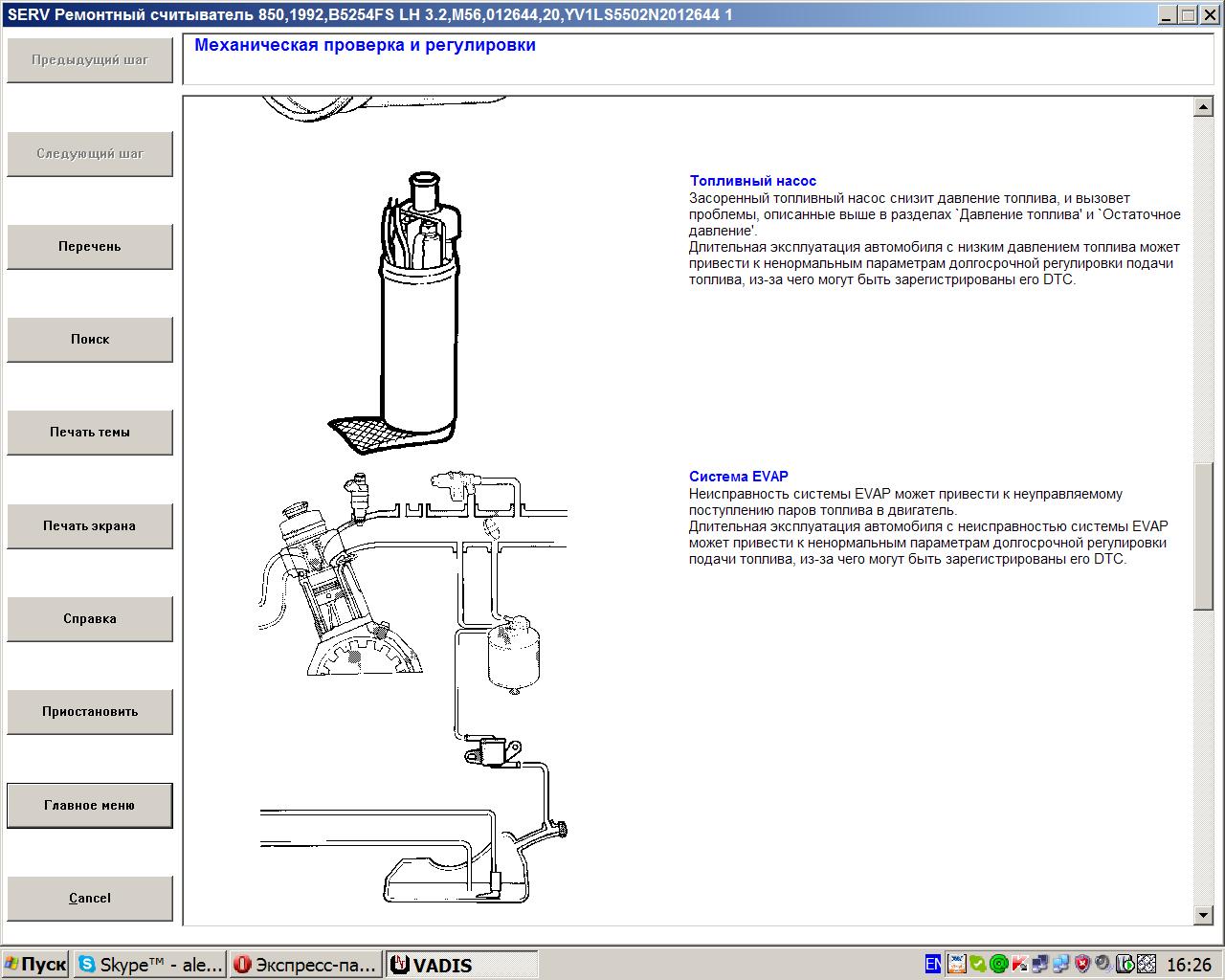Open the Пуск start menu

[36, 965]
